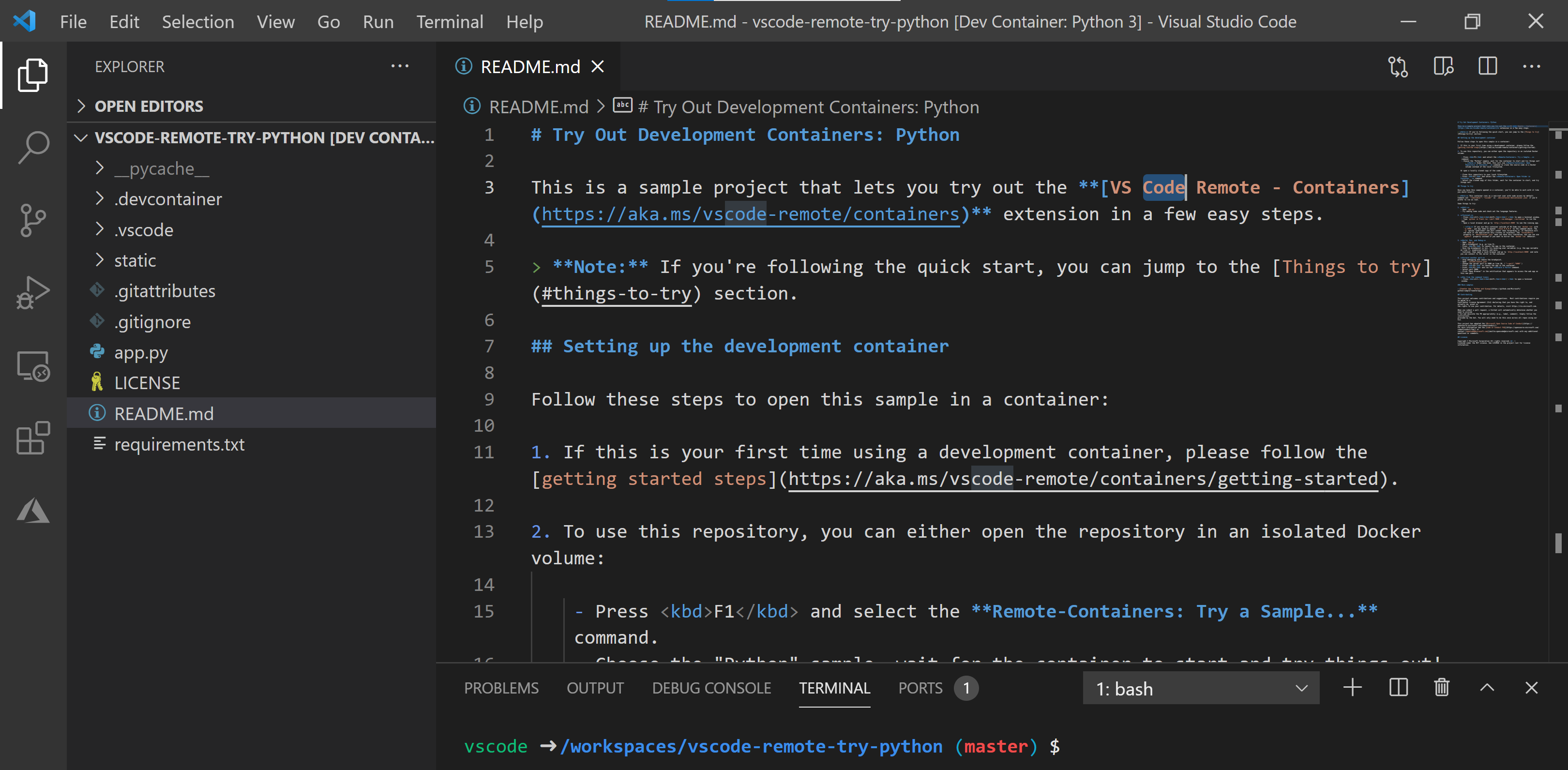Screen dimensions: 1568x770
Task: Open the View menu
Action: tap(276, 22)
